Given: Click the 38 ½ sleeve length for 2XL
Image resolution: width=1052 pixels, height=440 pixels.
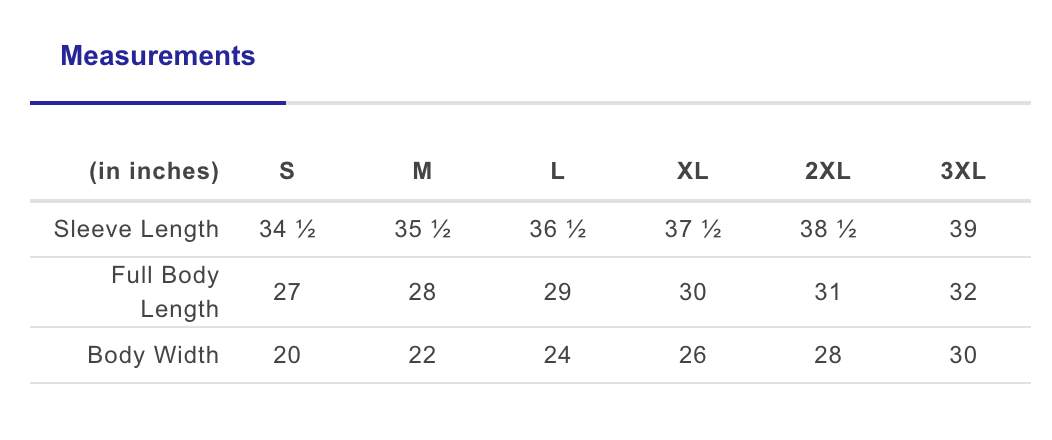Looking at the screenshot, I should (x=828, y=230).
